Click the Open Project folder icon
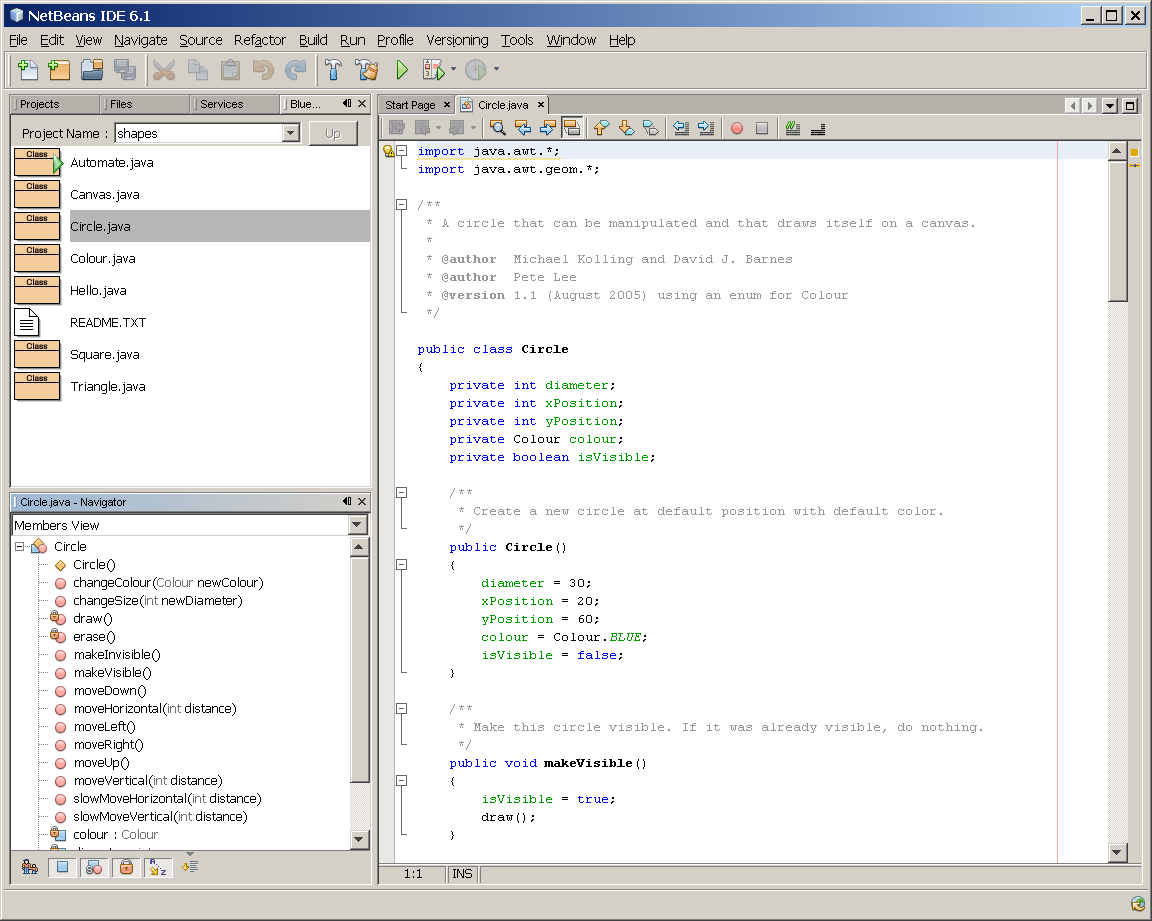Screen dimensions: 1152x921 point(92,70)
